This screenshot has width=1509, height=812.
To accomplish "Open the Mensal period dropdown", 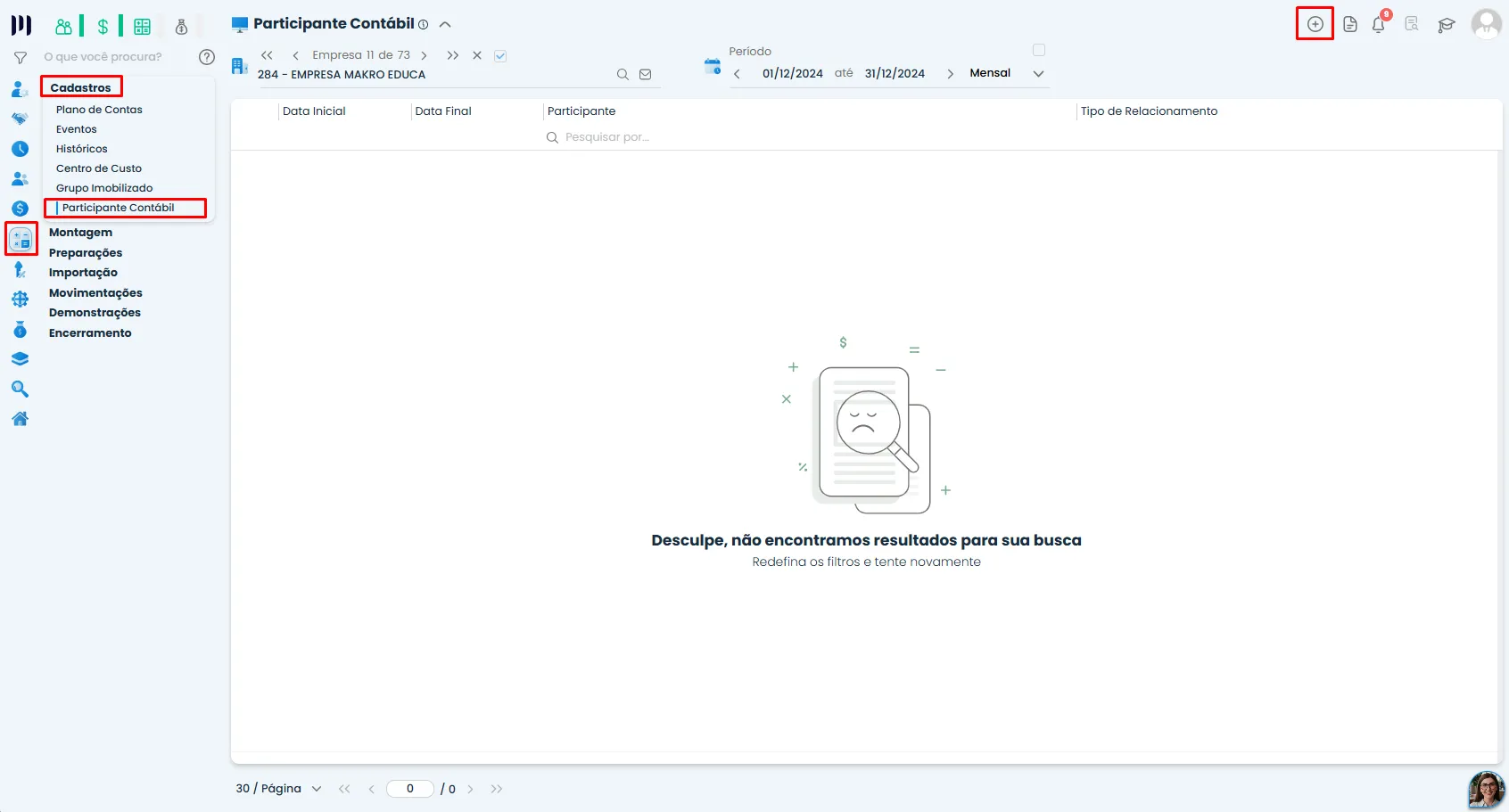I will (1009, 73).
